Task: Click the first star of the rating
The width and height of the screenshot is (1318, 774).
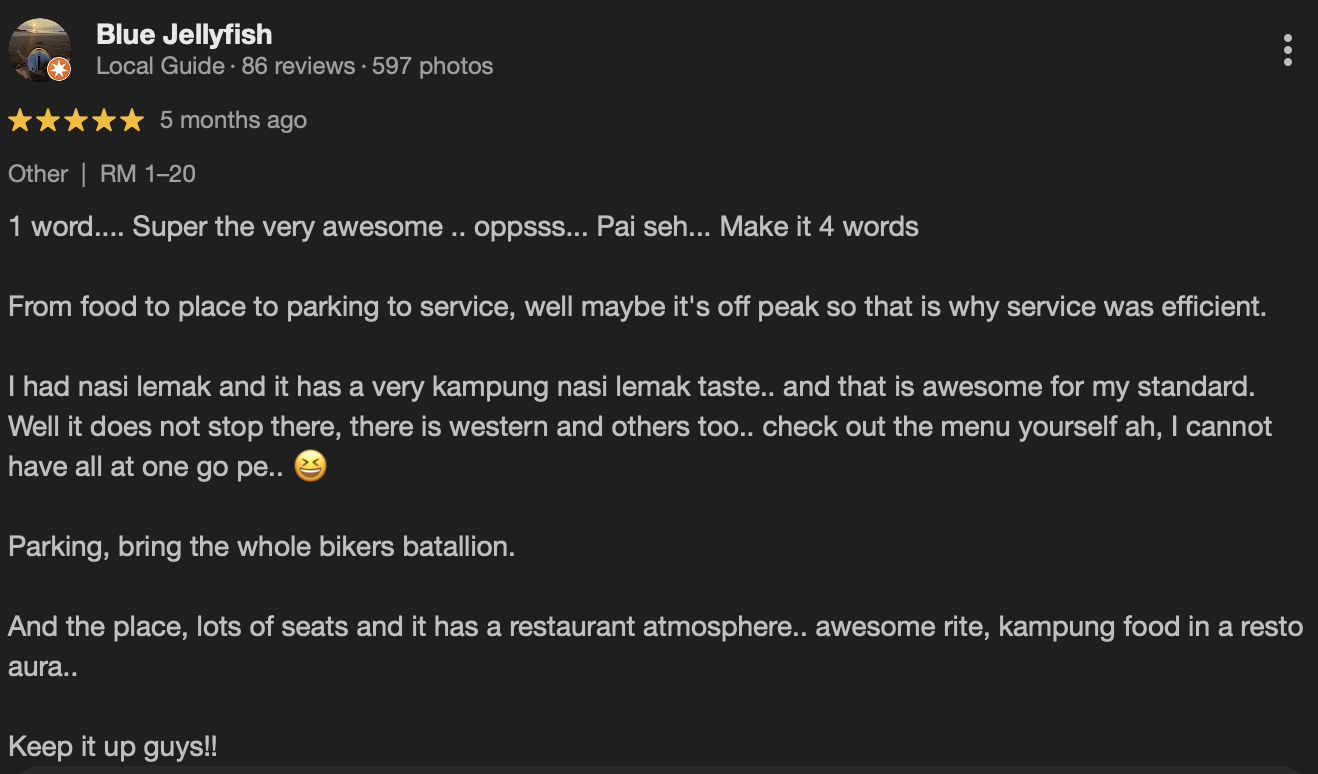Action: (x=20, y=121)
